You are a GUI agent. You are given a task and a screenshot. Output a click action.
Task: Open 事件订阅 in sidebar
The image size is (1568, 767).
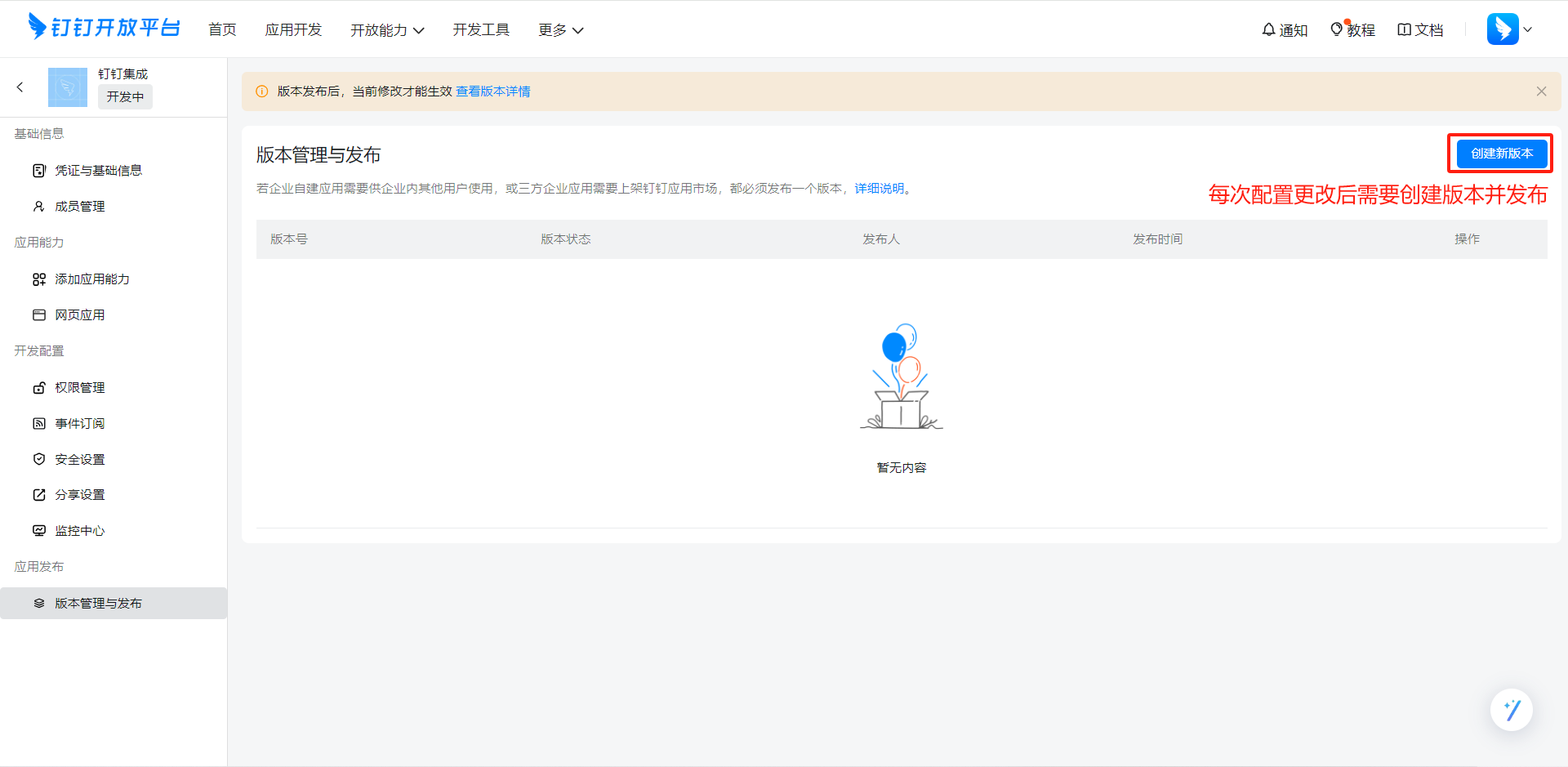79,424
